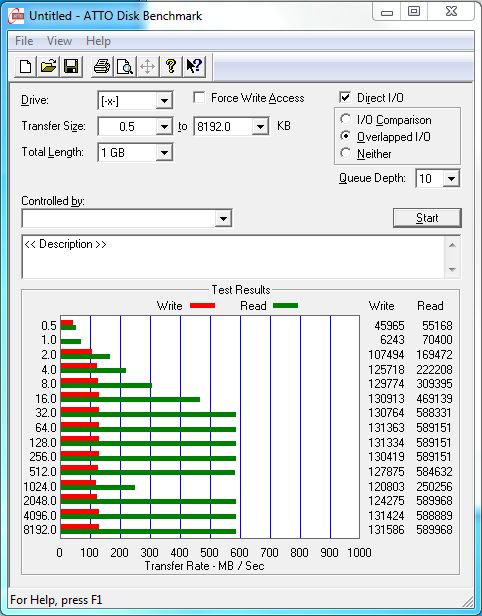Click the read value 309395
The image size is (482, 616).
coord(434,384)
